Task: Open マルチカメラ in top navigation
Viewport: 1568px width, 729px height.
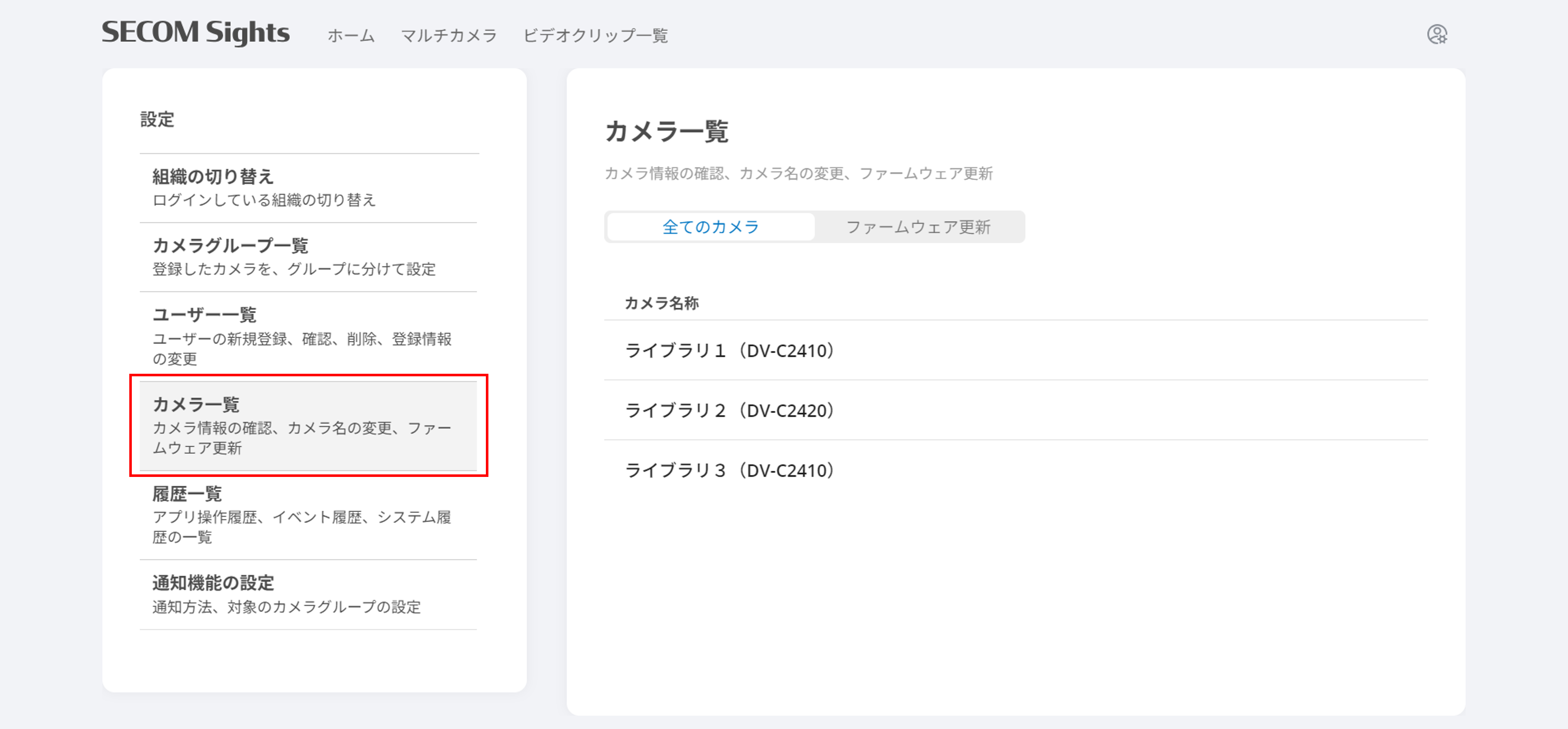Action: coord(449,35)
